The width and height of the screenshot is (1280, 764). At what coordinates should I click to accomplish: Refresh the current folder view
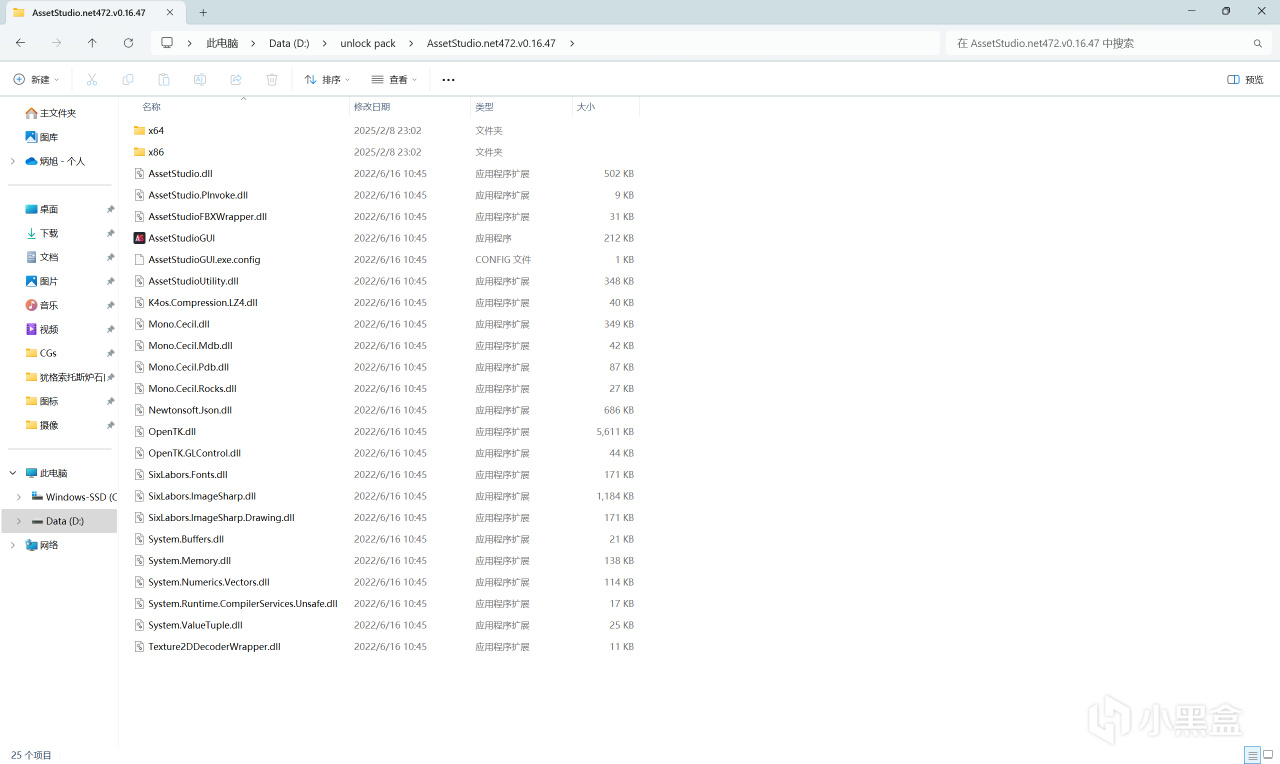tap(128, 43)
